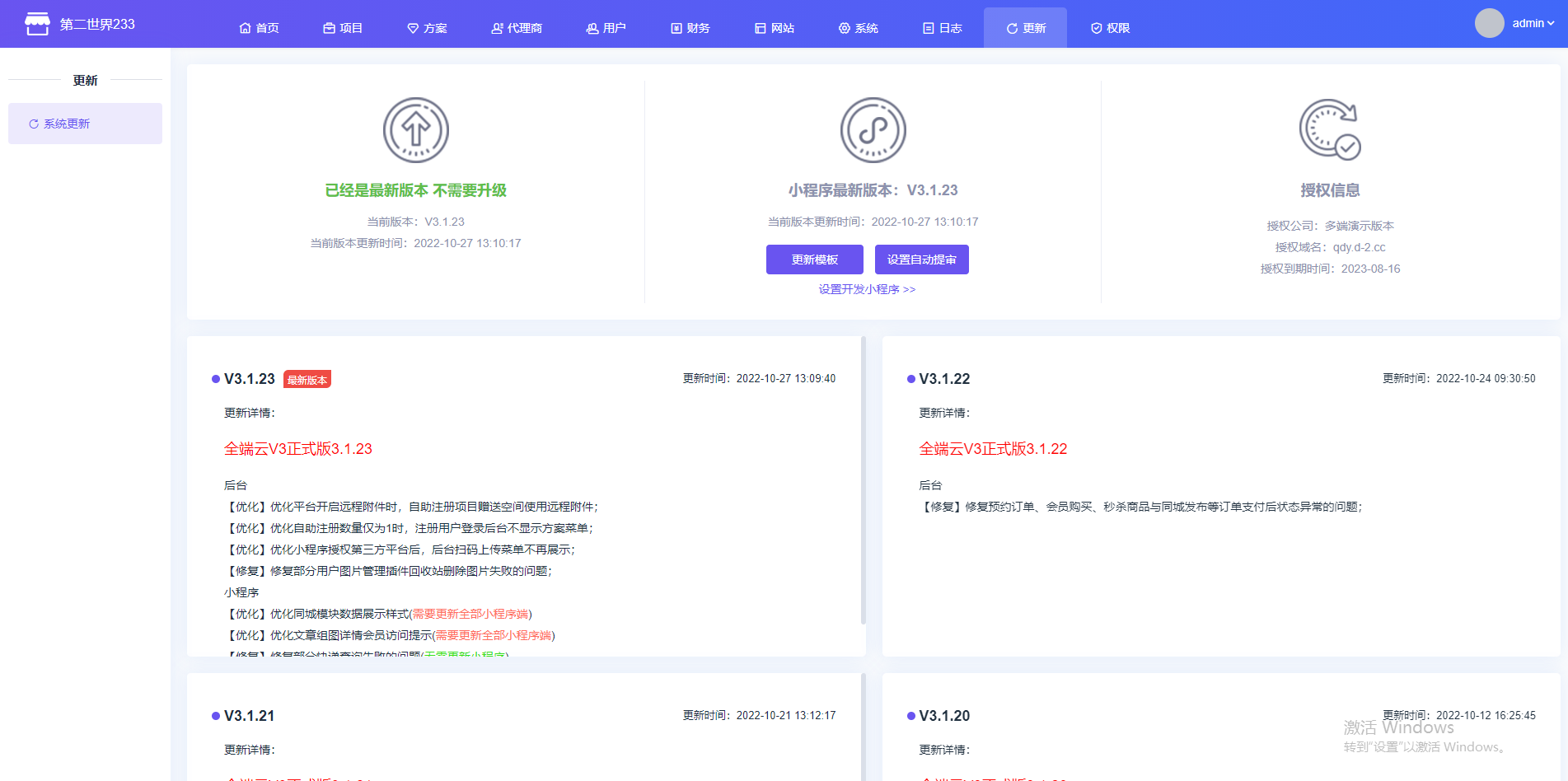Select the 财务 tab
The width and height of the screenshot is (1568, 781).
[x=690, y=28]
